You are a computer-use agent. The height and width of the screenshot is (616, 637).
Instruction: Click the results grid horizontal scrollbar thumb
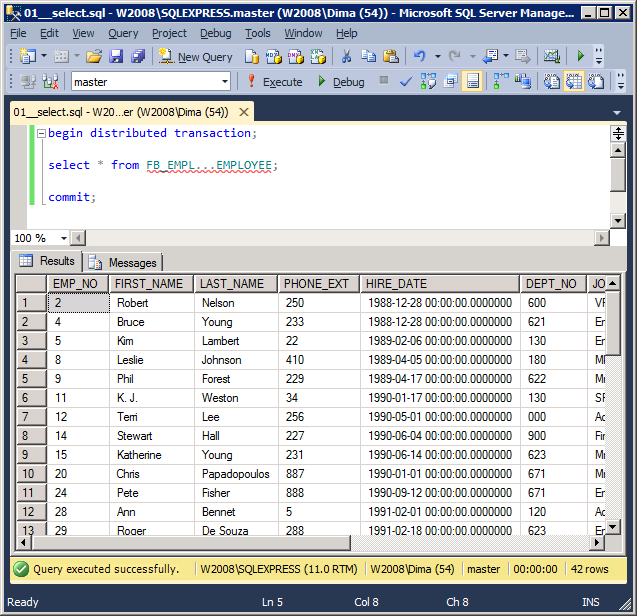pos(192,543)
